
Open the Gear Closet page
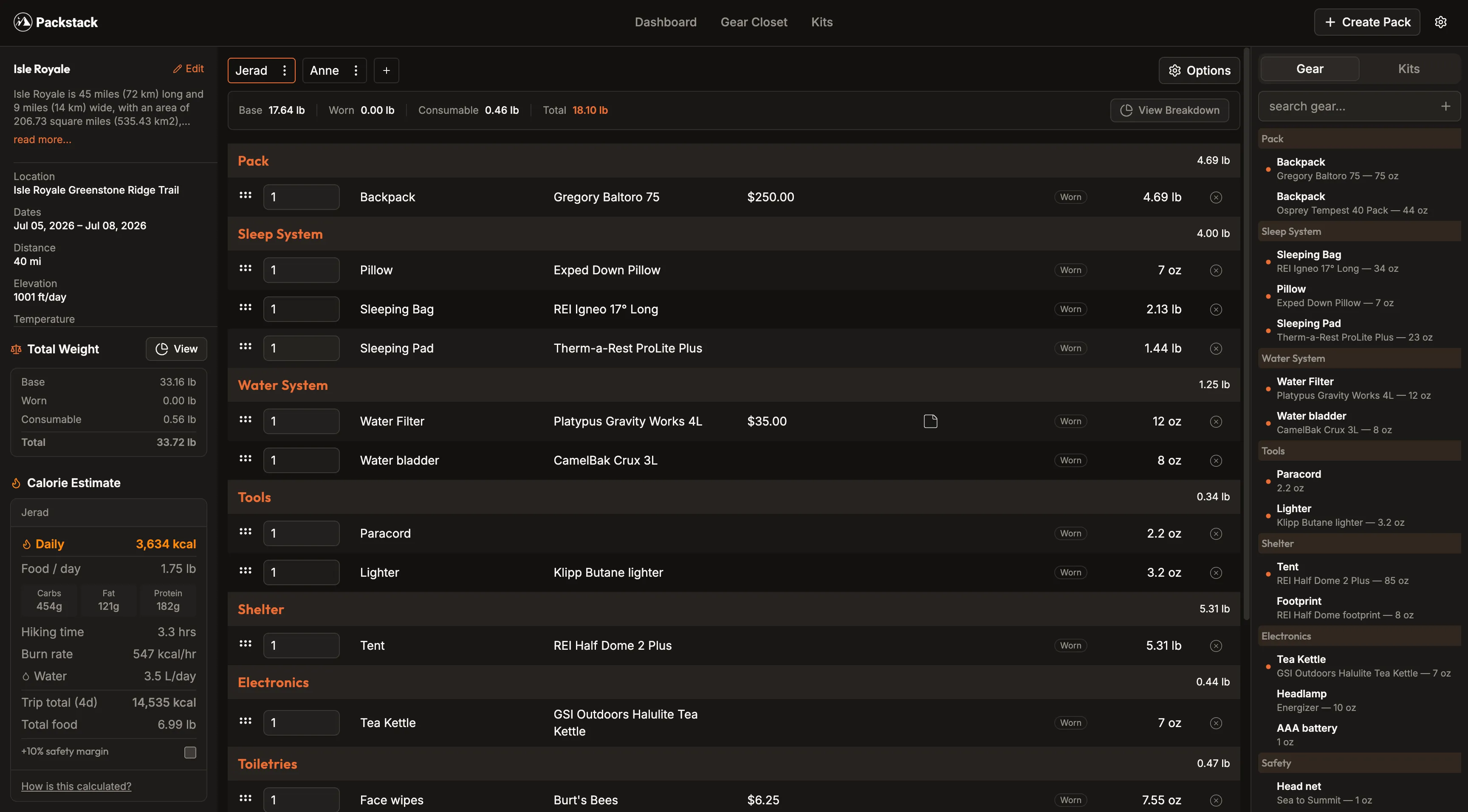(754, 22)
